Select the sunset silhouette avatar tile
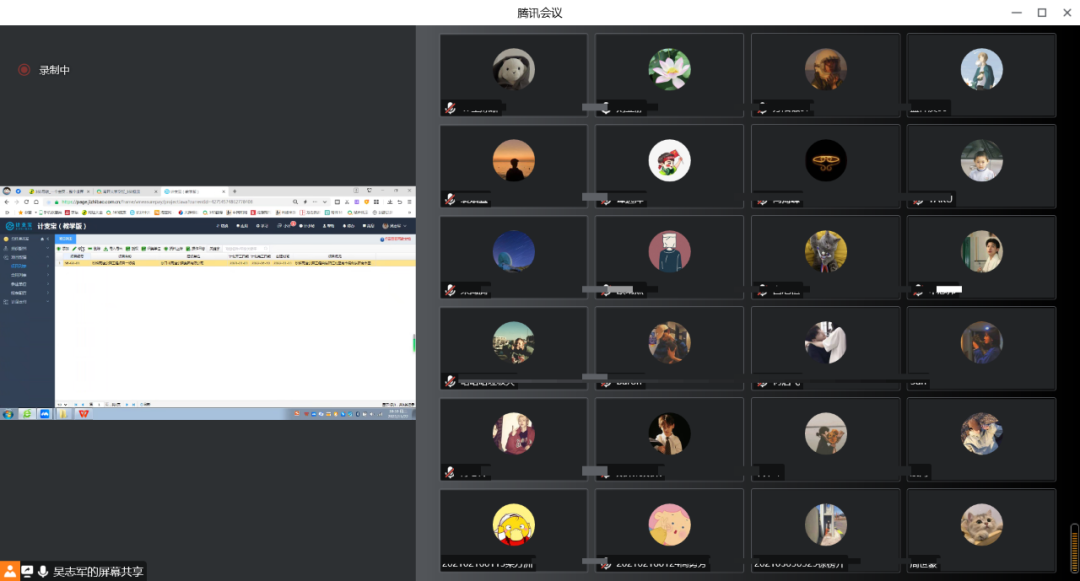The image size is (1080, 581). coord(514,166)
